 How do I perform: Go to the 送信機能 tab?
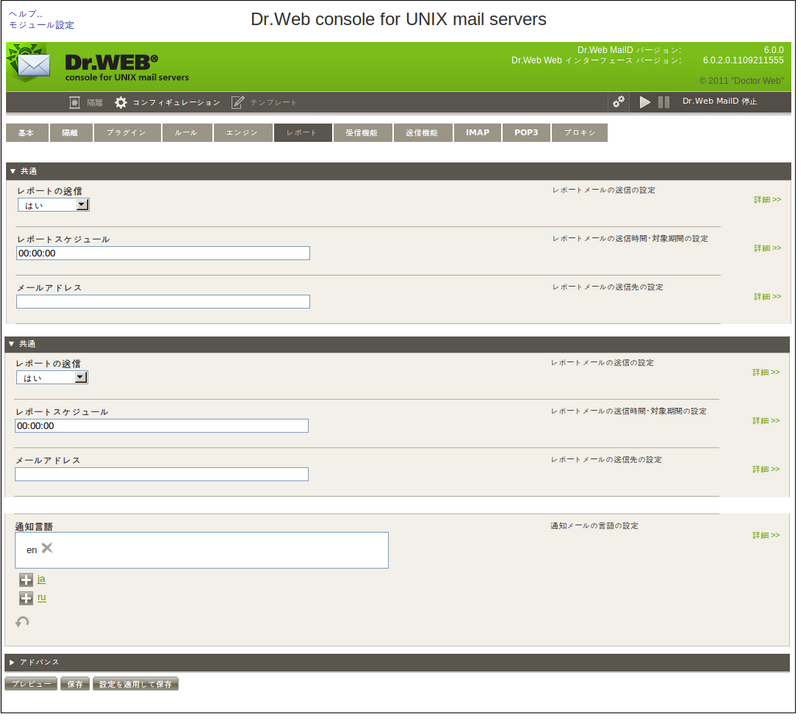[423, 133]
